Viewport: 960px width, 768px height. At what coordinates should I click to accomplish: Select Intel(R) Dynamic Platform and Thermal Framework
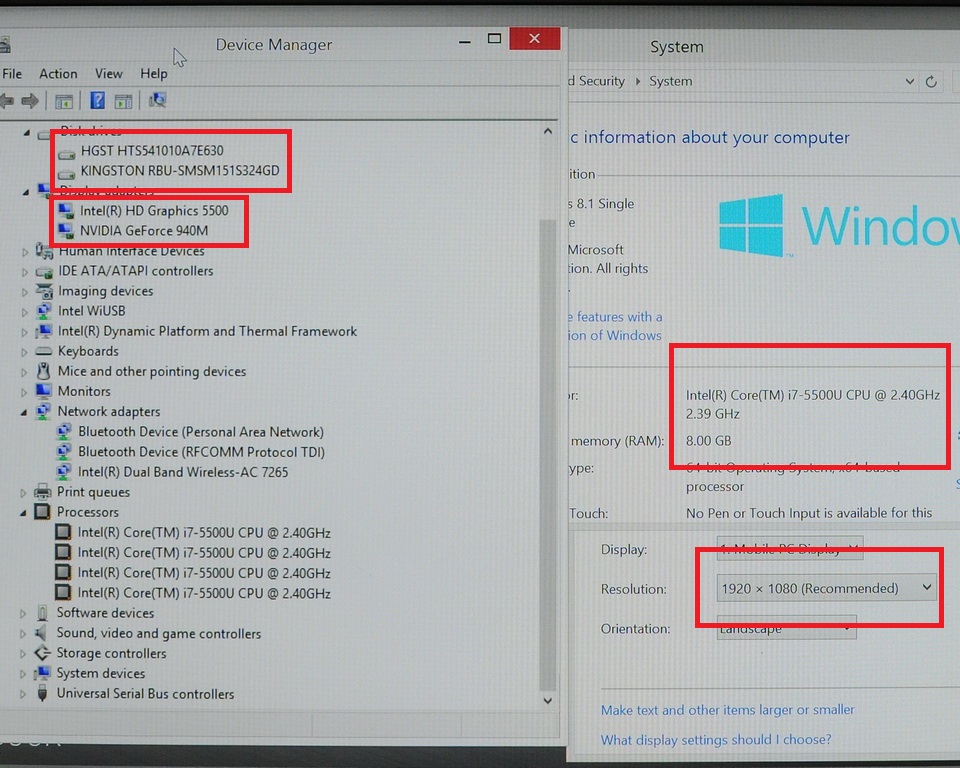208,331
